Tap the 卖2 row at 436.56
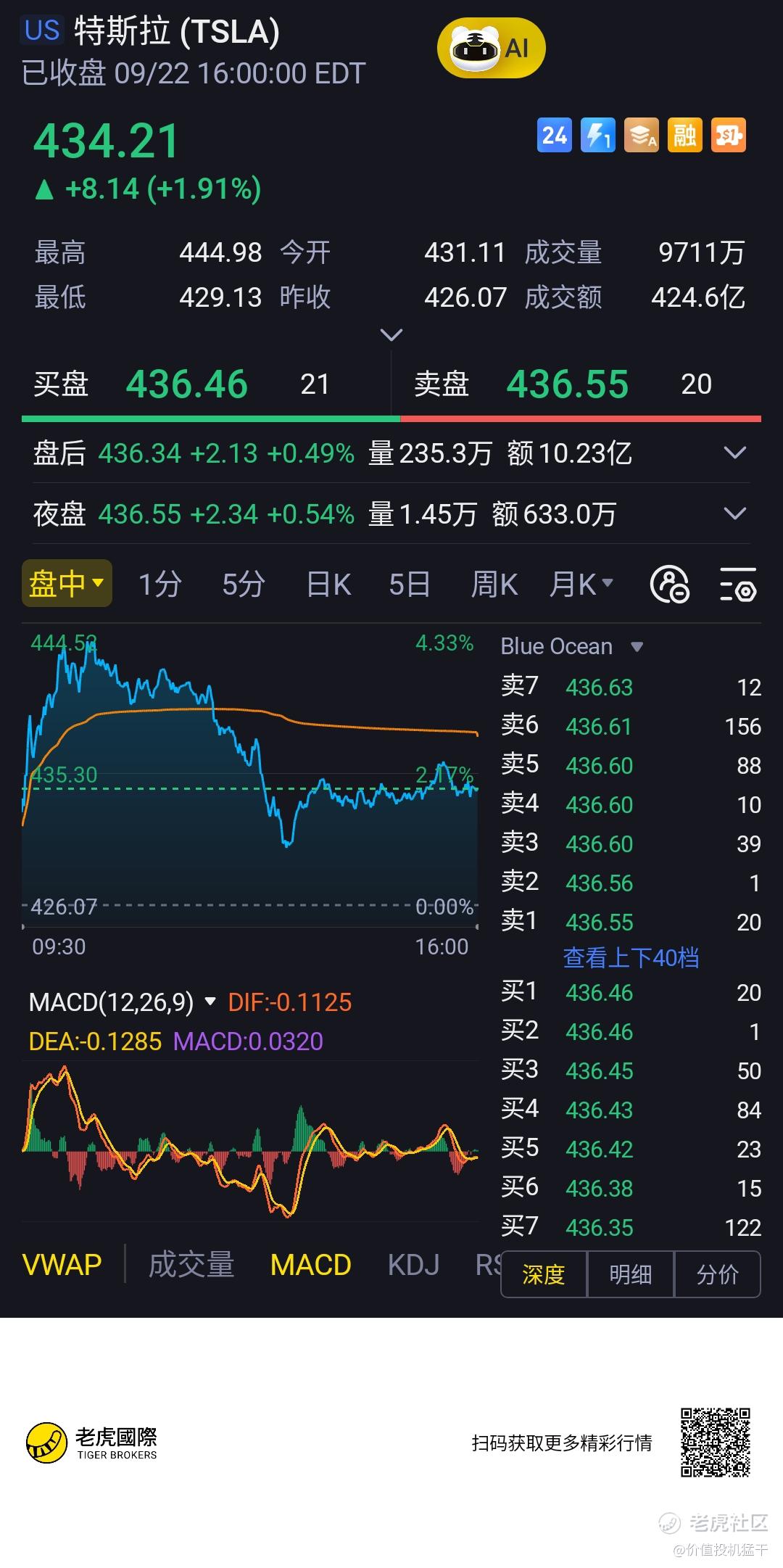This screenshot has height=1568, width=783. [x=631, y=883]
